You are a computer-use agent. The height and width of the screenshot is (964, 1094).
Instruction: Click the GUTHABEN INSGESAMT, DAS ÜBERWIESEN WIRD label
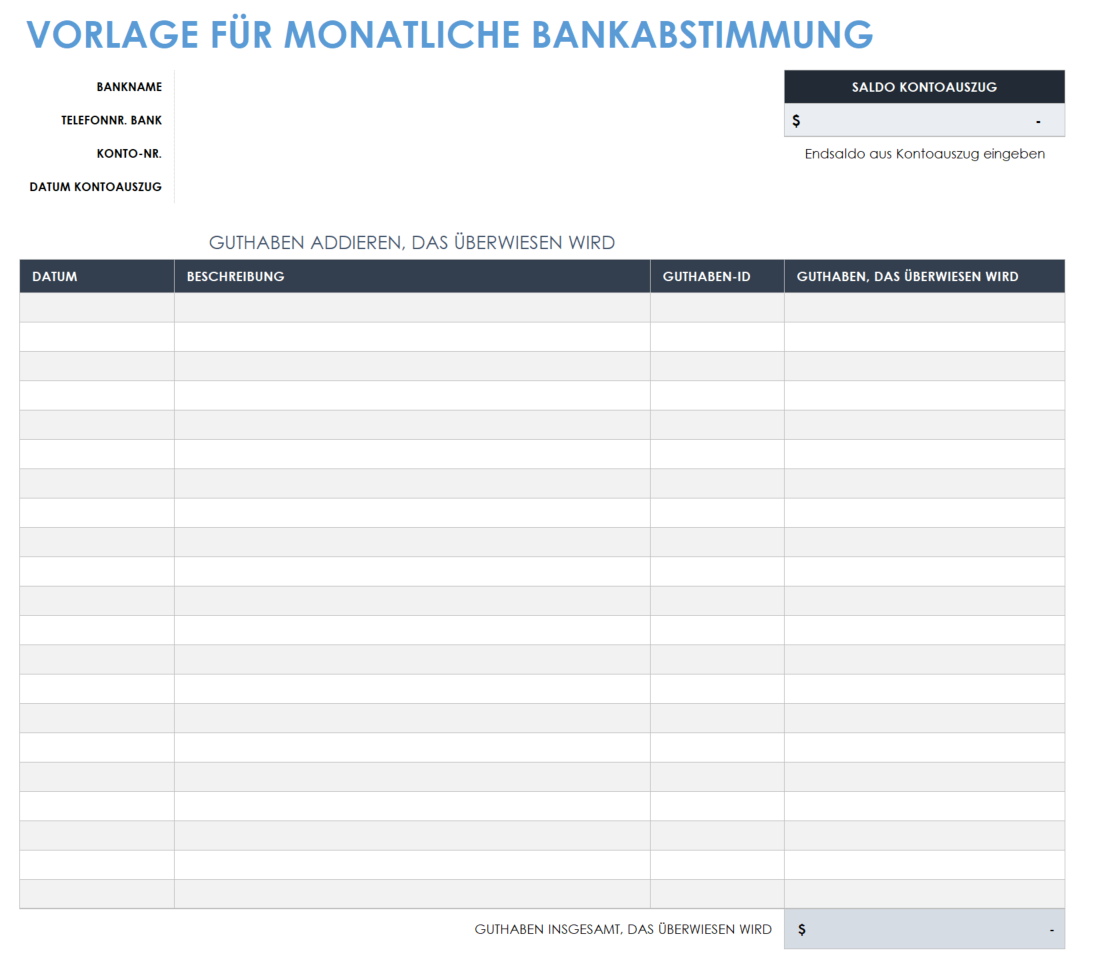pyautogui.click(x=623, y=929)
